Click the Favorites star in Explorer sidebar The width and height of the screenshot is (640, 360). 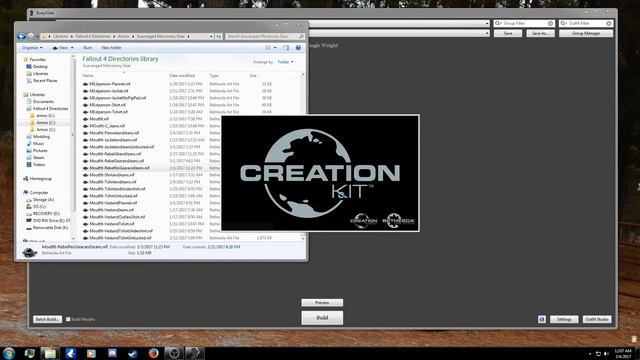25,60
